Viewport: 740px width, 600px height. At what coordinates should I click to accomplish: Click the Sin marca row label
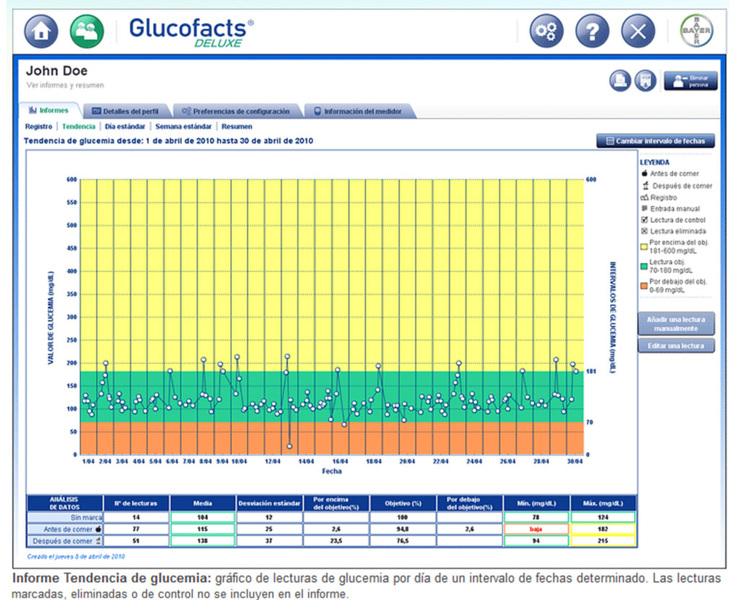(65, 517)
